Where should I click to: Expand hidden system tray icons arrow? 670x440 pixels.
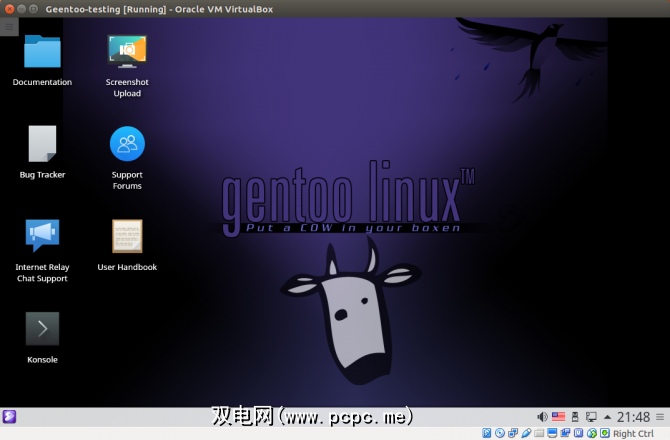(607, 417)
